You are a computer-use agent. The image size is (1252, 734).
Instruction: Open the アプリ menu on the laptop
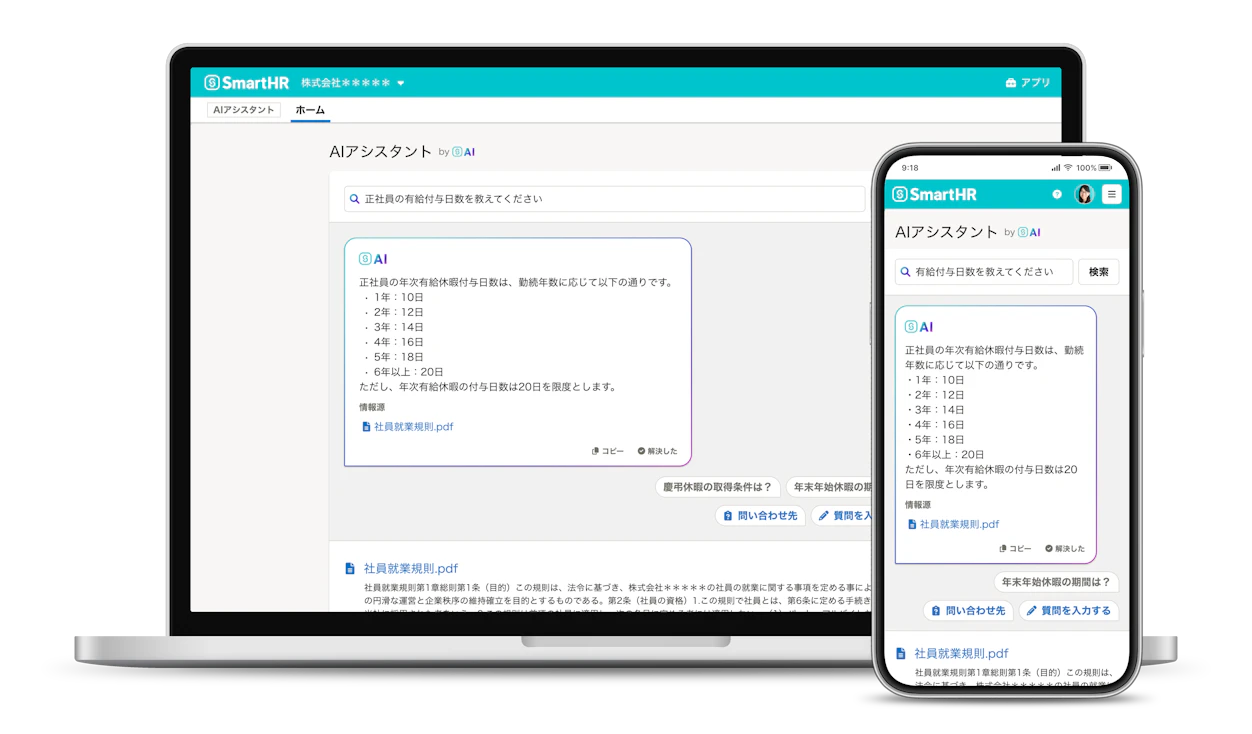[x=1028, y=83]
